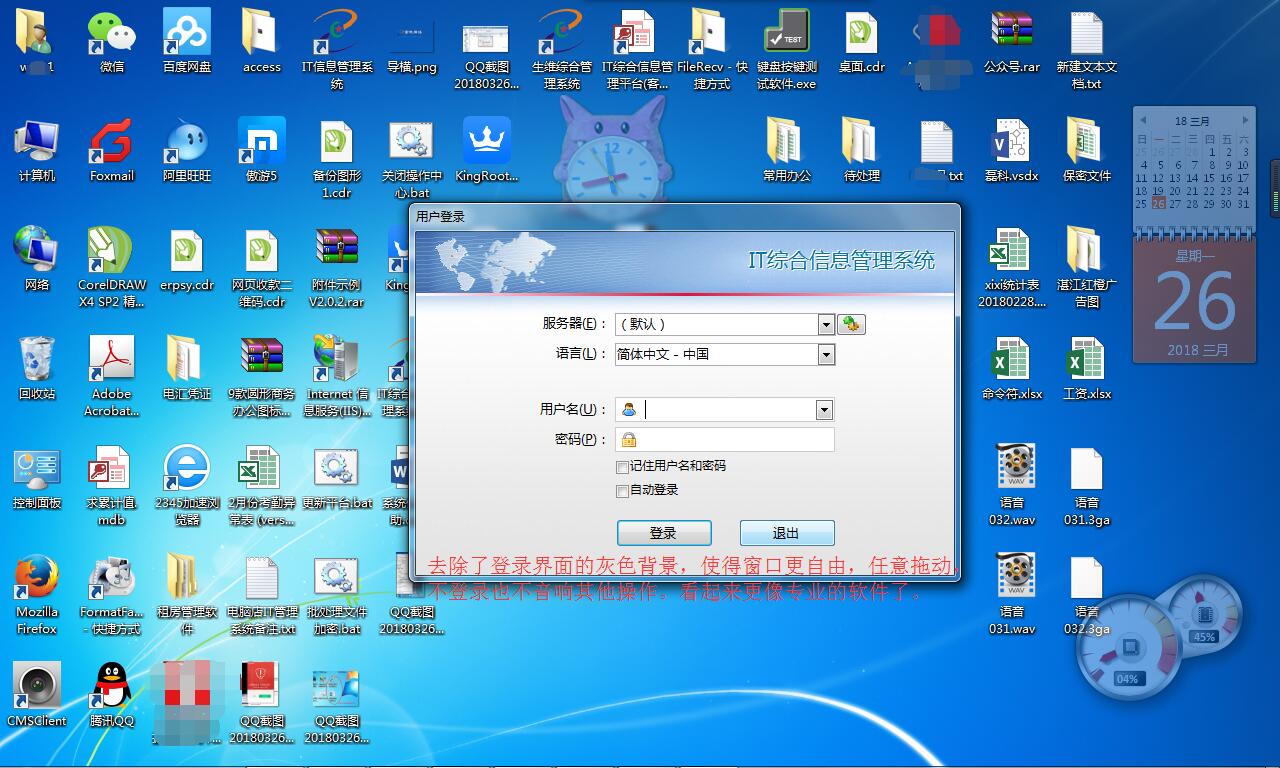Open the 用户名 dropdown arrow
Viewport: 1280px width, 768px height.
point(824,410)
